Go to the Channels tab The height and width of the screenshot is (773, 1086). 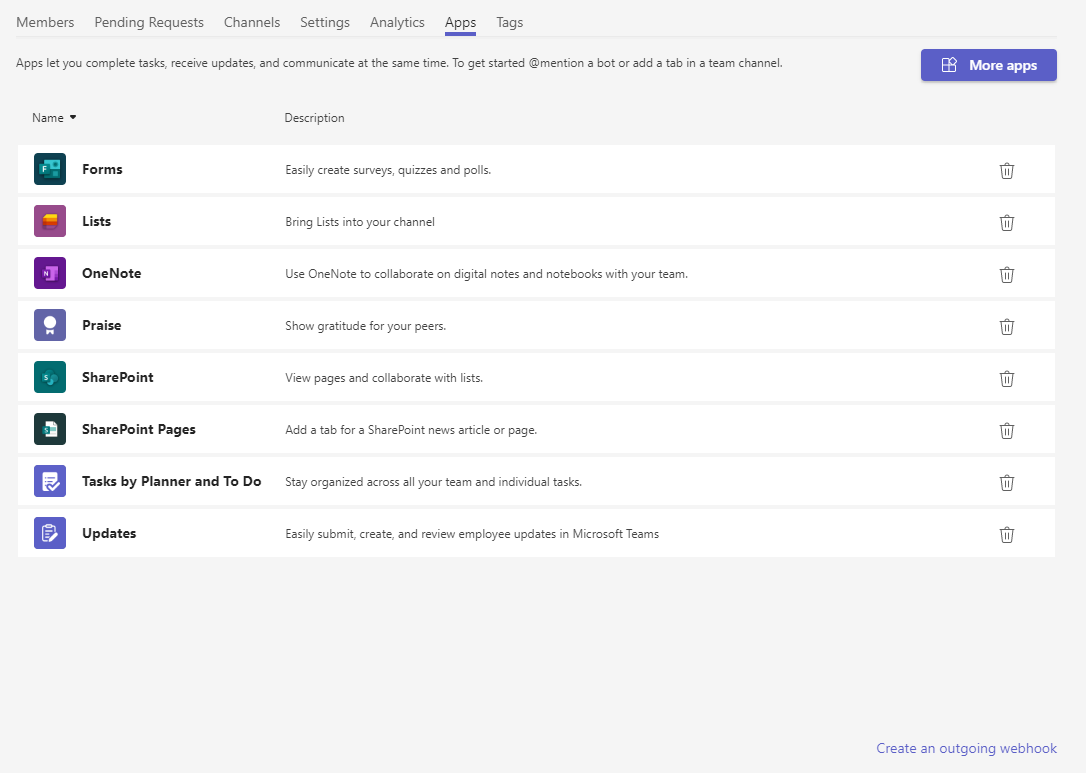click(252, 22)
